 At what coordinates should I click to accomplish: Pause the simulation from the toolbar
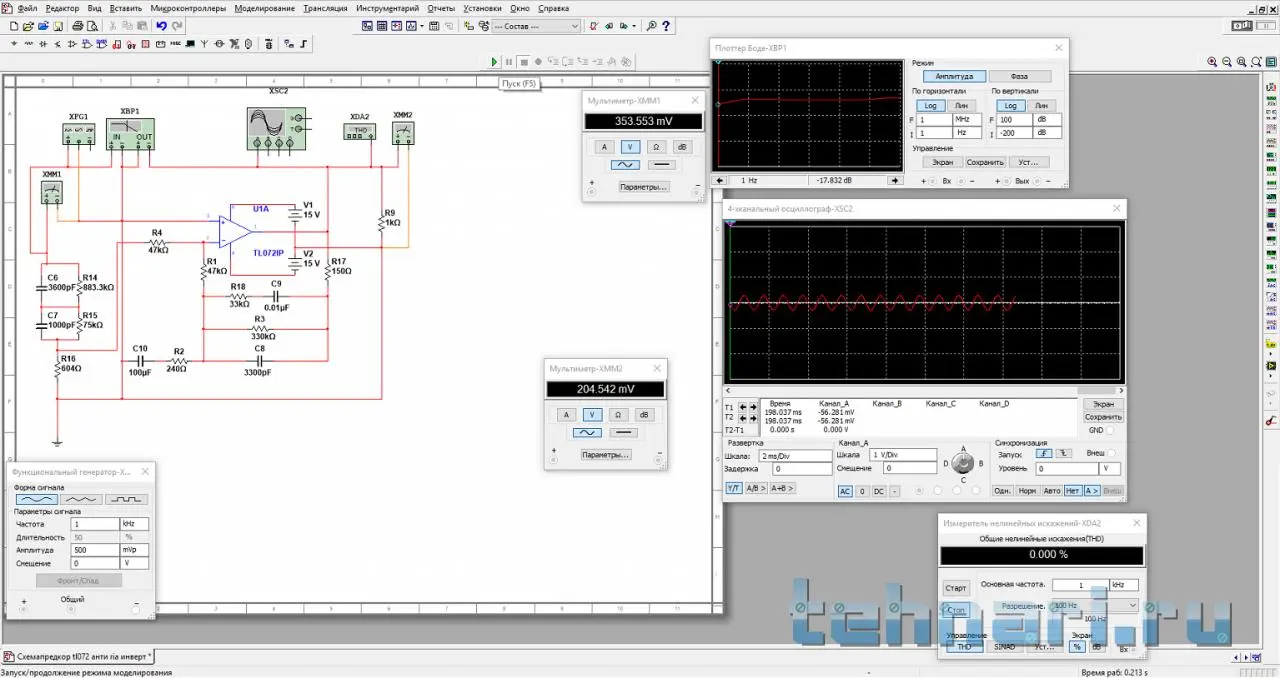pyautogui.click(x=509, y=62)
